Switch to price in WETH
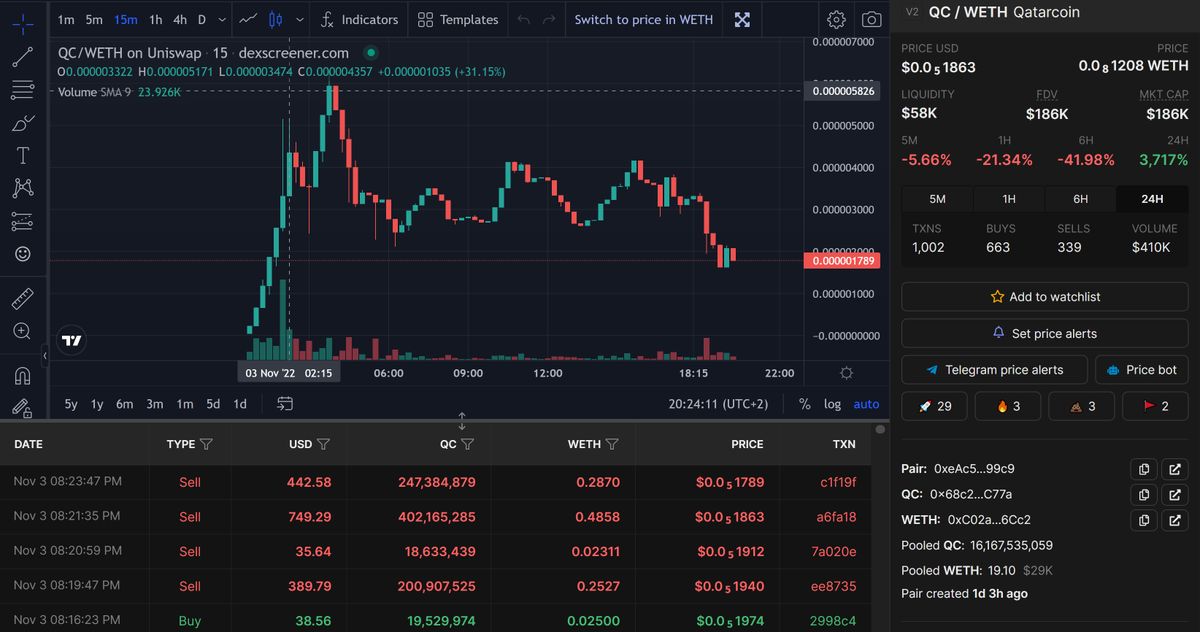 click(x=644, y=20)
